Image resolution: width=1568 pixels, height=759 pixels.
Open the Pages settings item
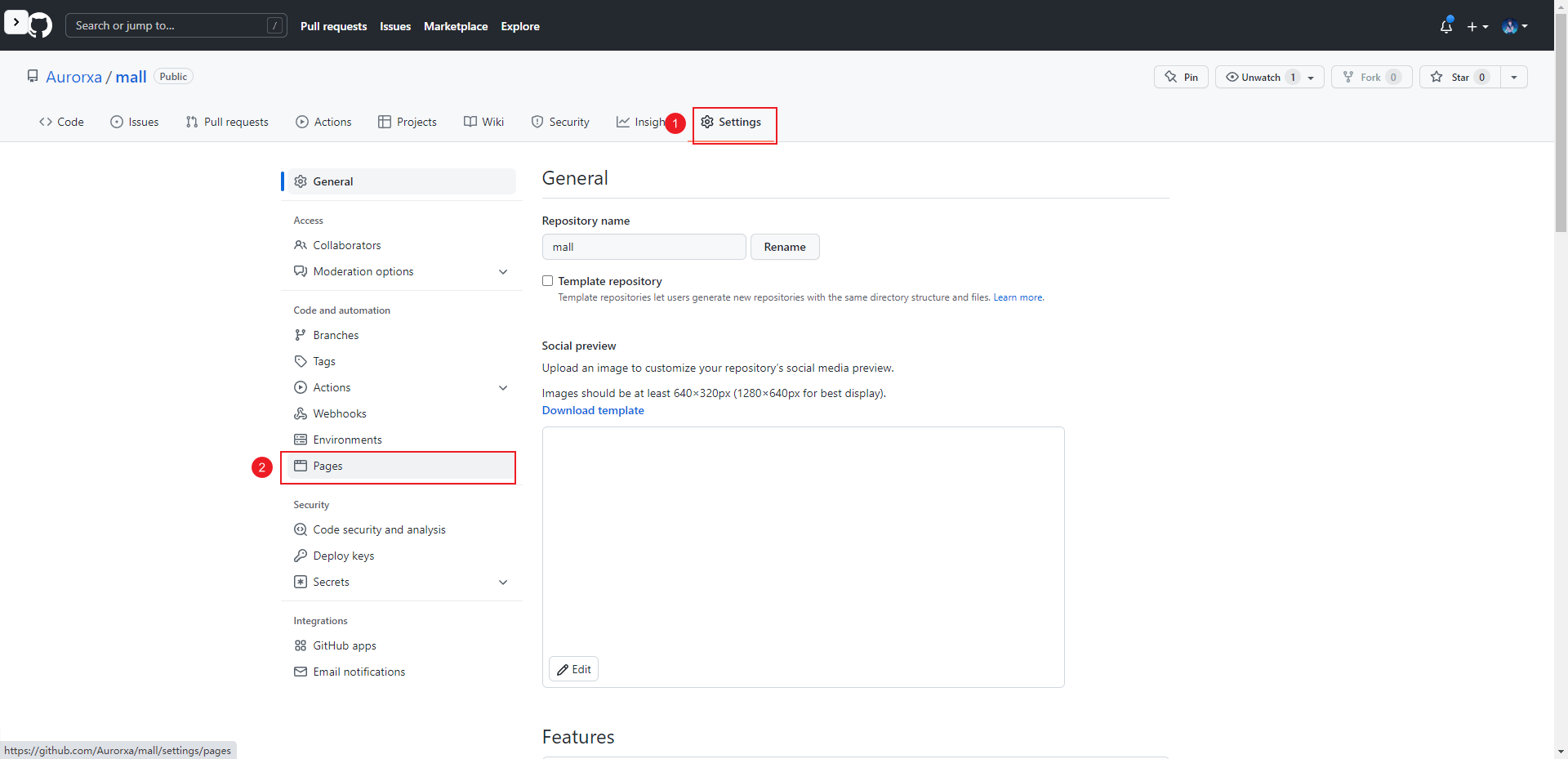(327, 466)
